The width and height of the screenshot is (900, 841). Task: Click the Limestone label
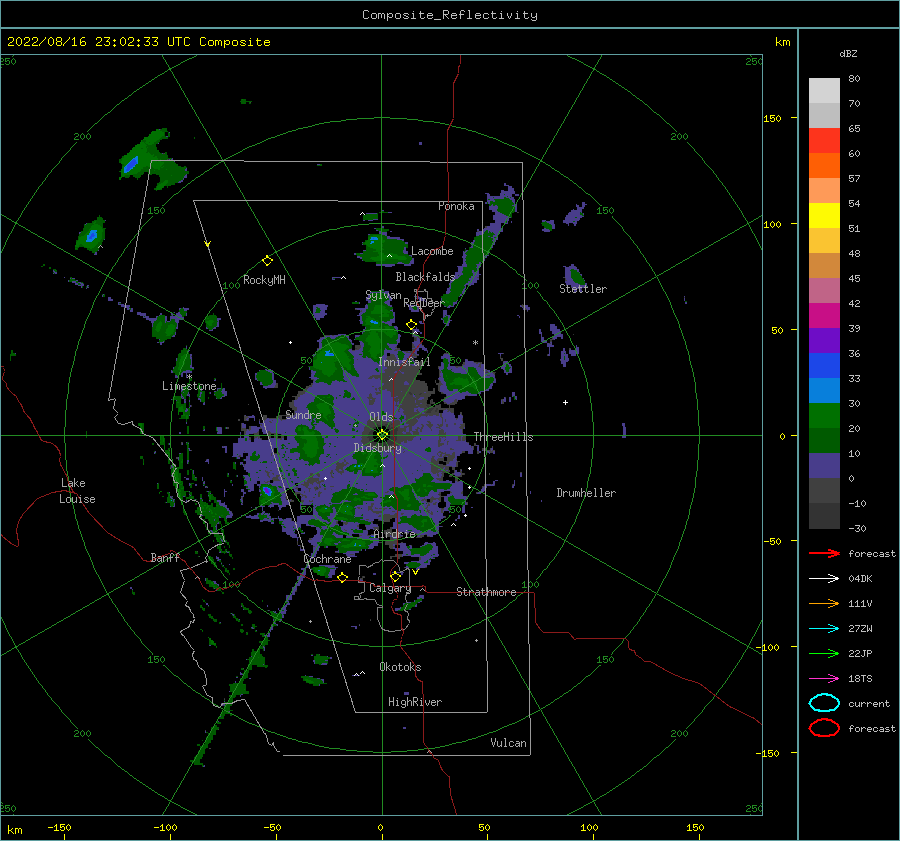(189, 386)
